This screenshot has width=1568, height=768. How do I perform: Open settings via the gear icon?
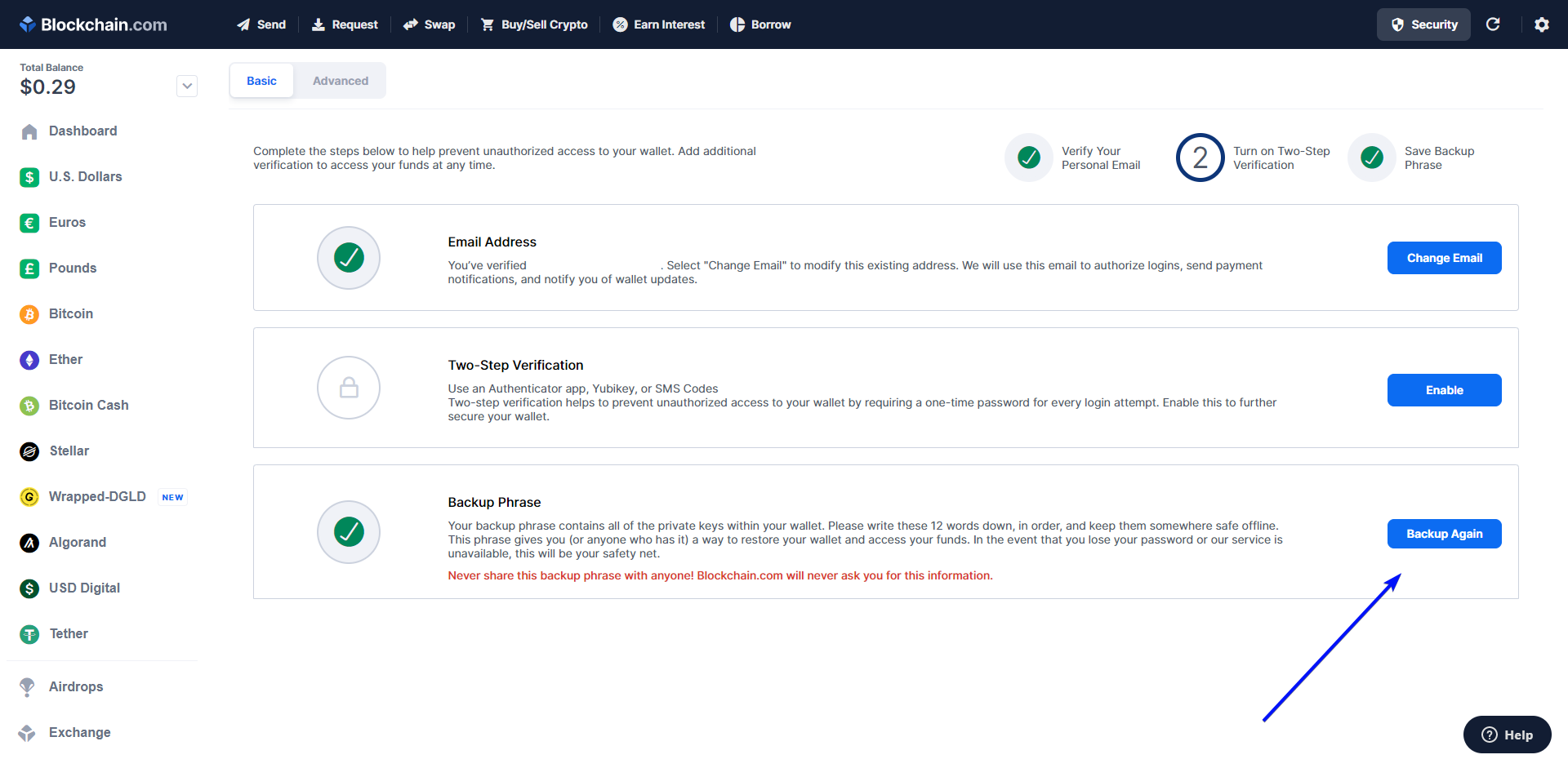tap(1542, 24)
